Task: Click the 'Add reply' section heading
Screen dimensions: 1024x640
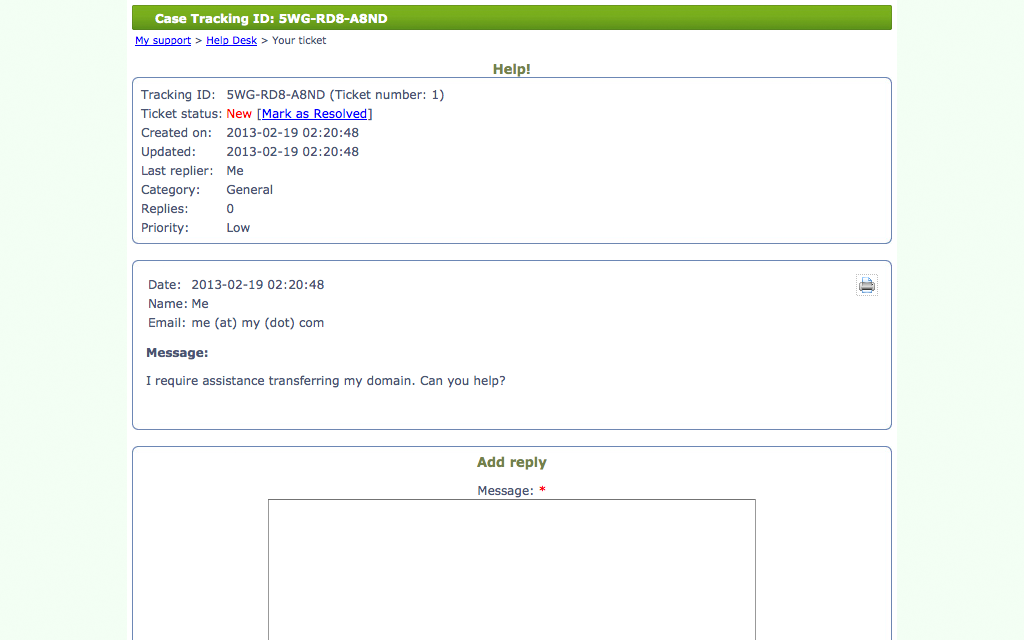Action: (x=511, y=463)
